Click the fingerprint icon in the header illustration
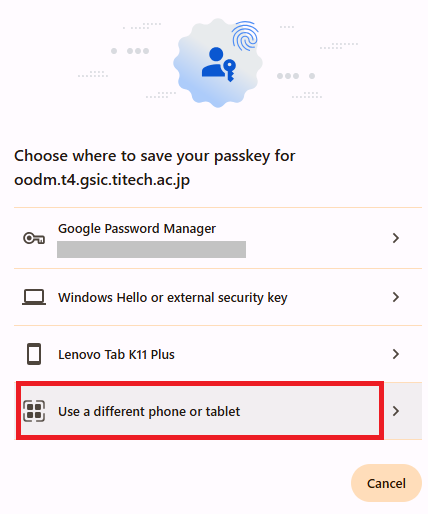 [x=245, y=36]
